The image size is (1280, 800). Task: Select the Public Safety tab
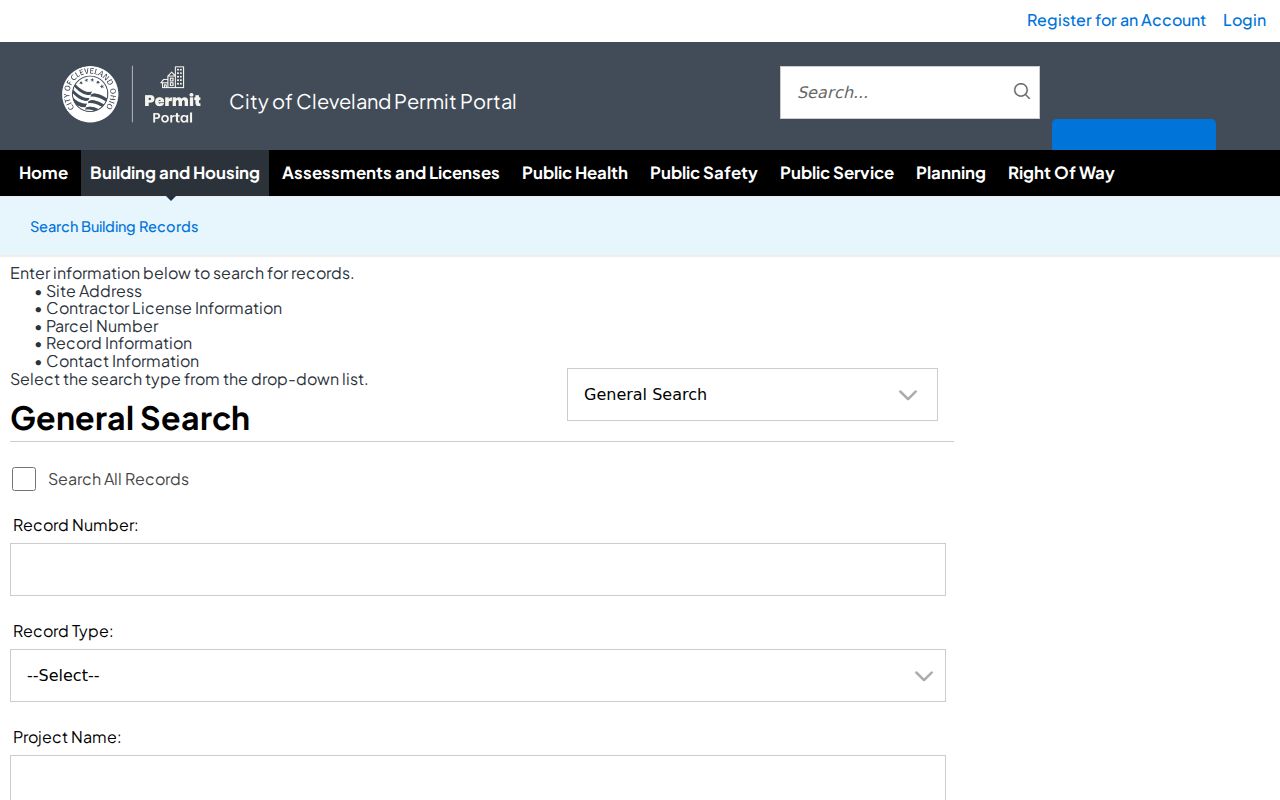(x=704, y=173)
